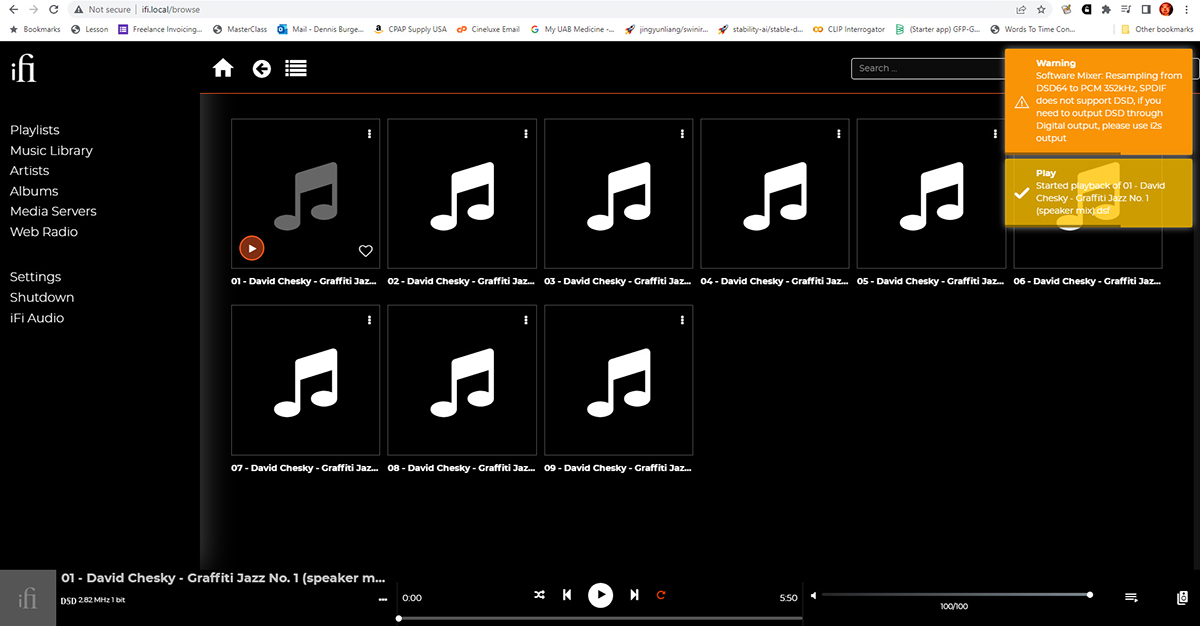Select the track 07 music note thumbnail
Image resolution: width=1200 pixels, height=626 pixels.
click(306, 380)
